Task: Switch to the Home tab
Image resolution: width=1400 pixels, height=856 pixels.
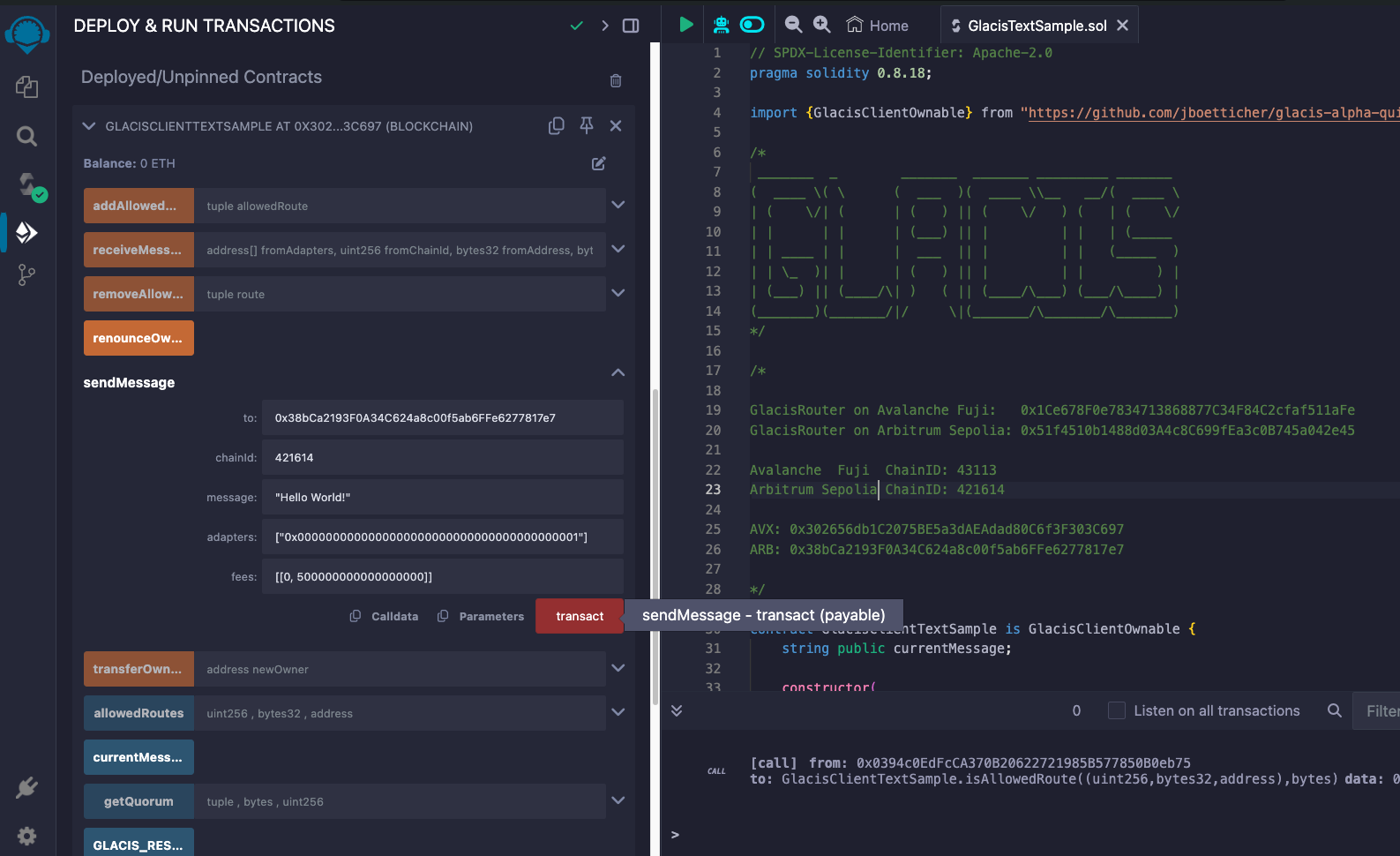Action: point(877,26)
